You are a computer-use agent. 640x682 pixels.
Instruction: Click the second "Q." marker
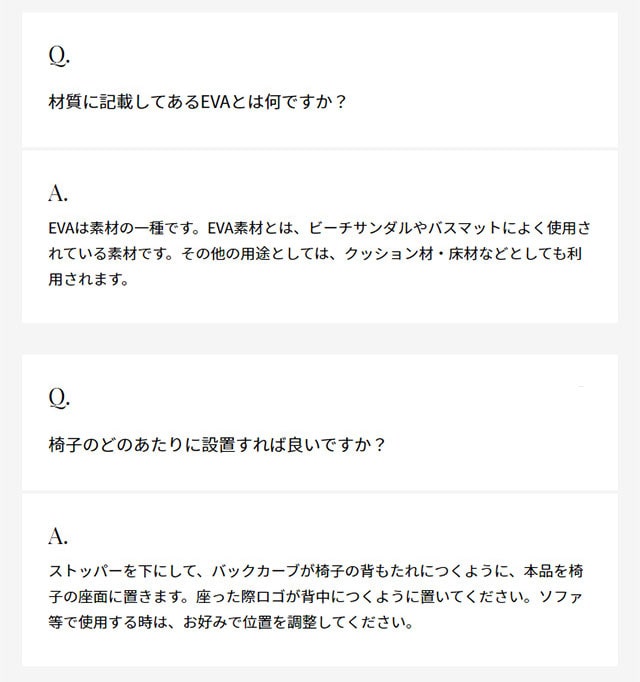tap(59, 397)
